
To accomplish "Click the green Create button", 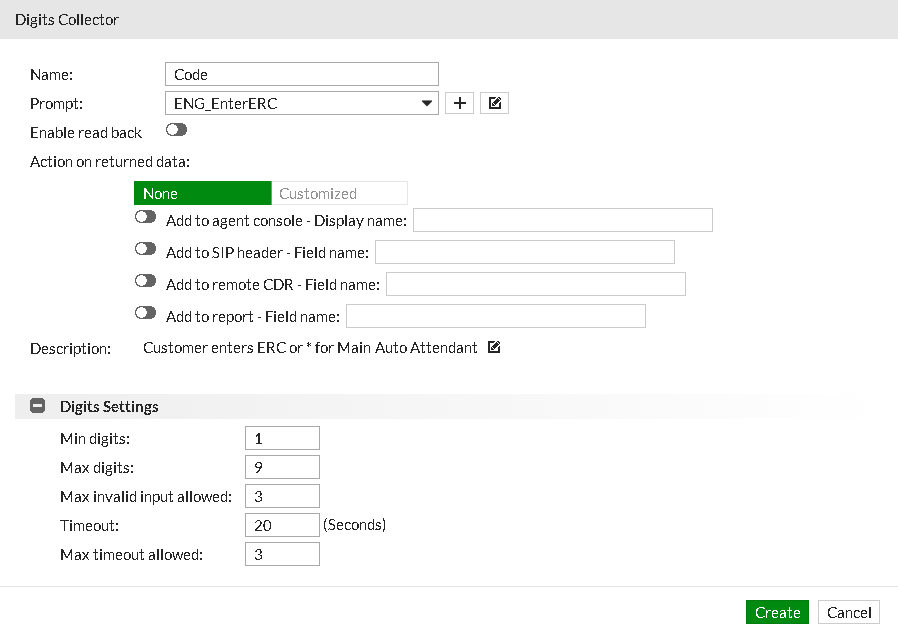I will tap(777, 612).
